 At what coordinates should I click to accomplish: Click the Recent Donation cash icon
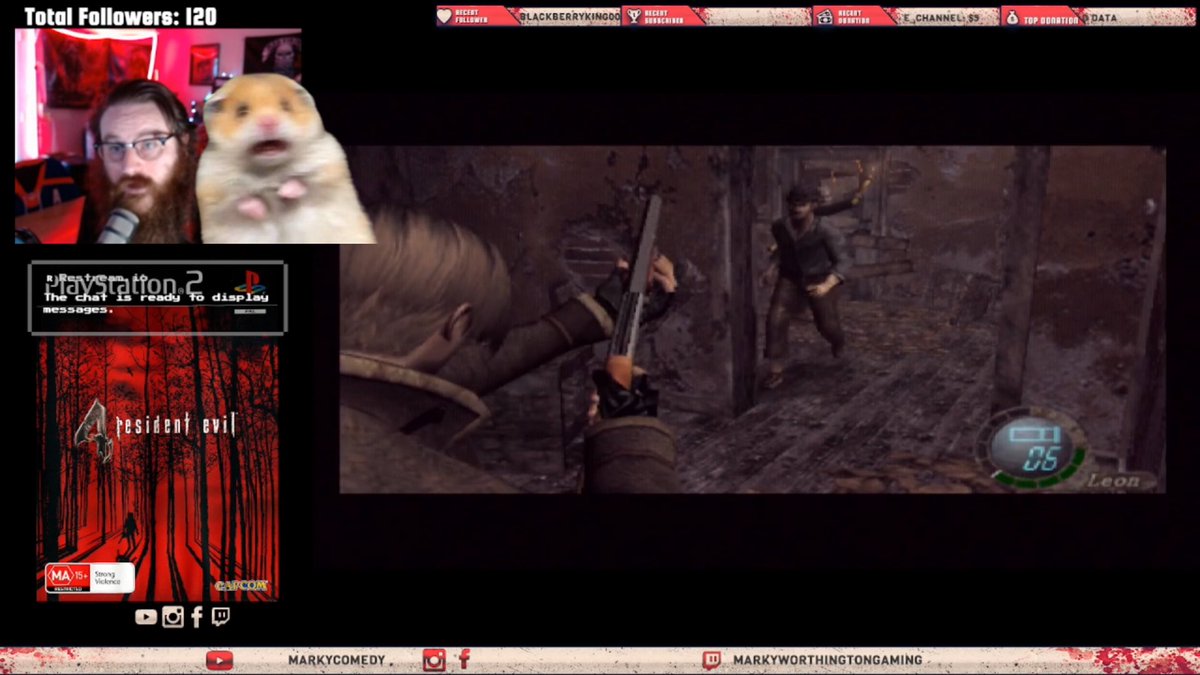tap(824, 16)
